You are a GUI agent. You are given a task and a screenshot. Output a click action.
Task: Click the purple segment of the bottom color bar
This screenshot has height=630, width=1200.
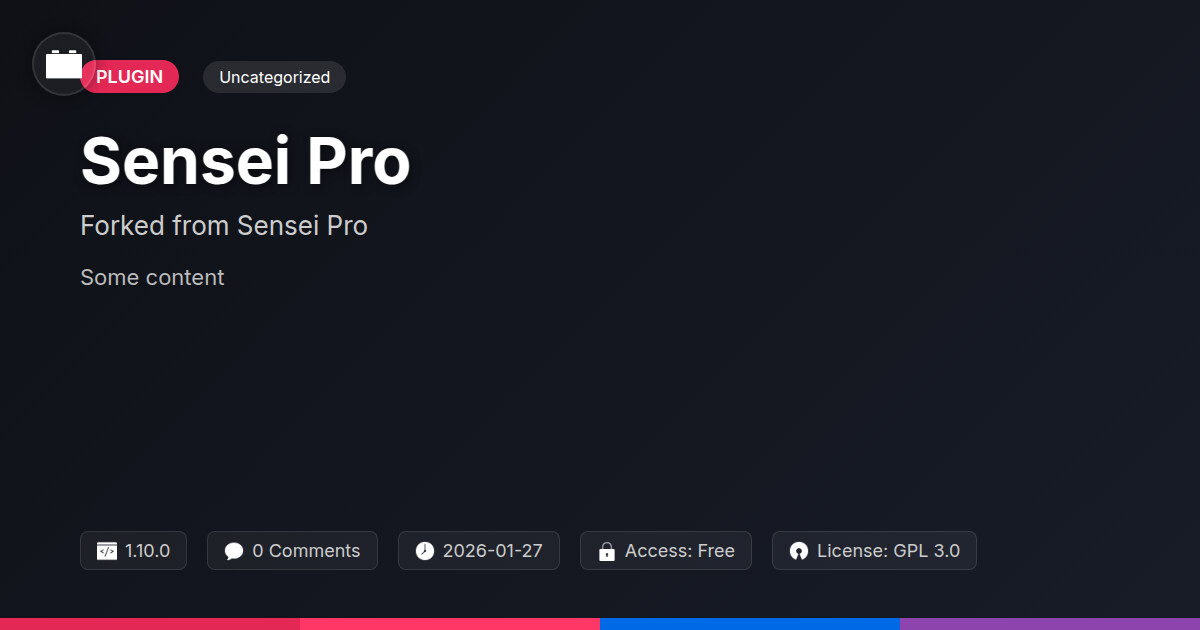tap(1050, 624)
